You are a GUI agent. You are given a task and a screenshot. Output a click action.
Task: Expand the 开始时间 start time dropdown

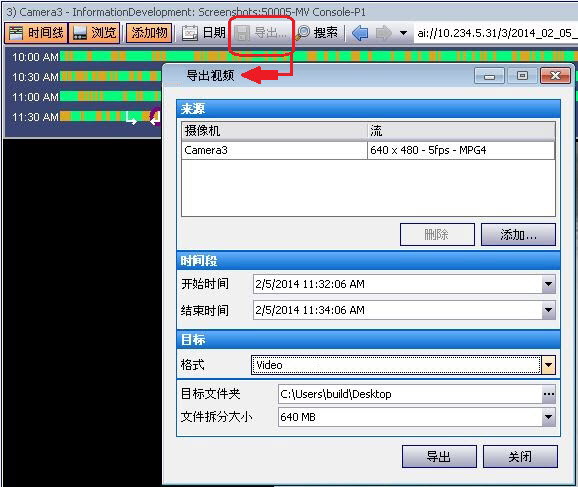pyautogui.click(x=549, y=284)
